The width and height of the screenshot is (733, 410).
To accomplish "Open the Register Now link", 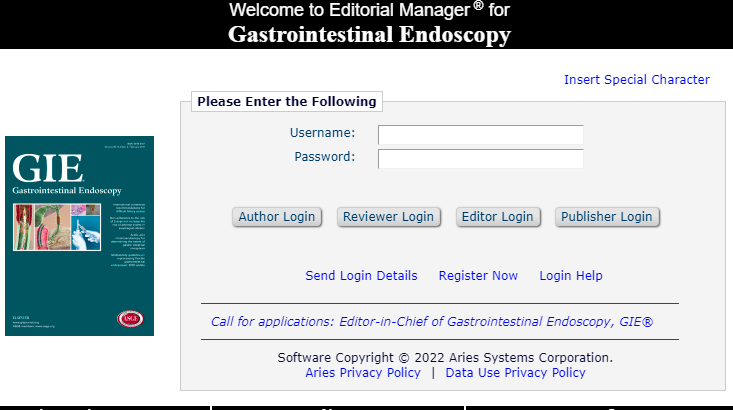I will coord(478,276).
